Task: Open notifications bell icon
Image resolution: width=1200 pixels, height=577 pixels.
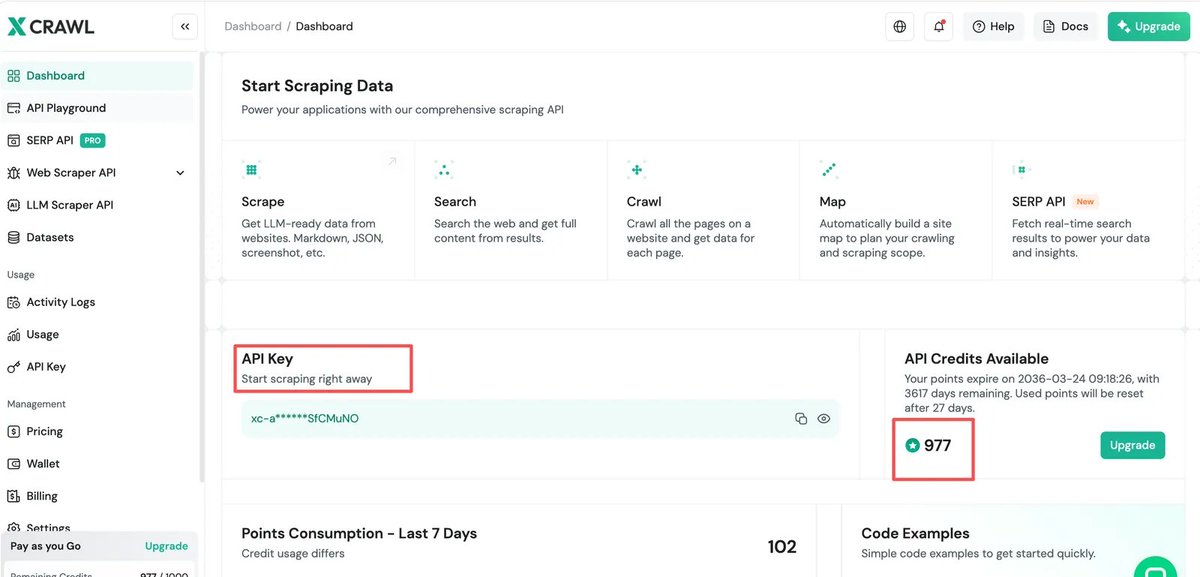Action: point(939,27)
